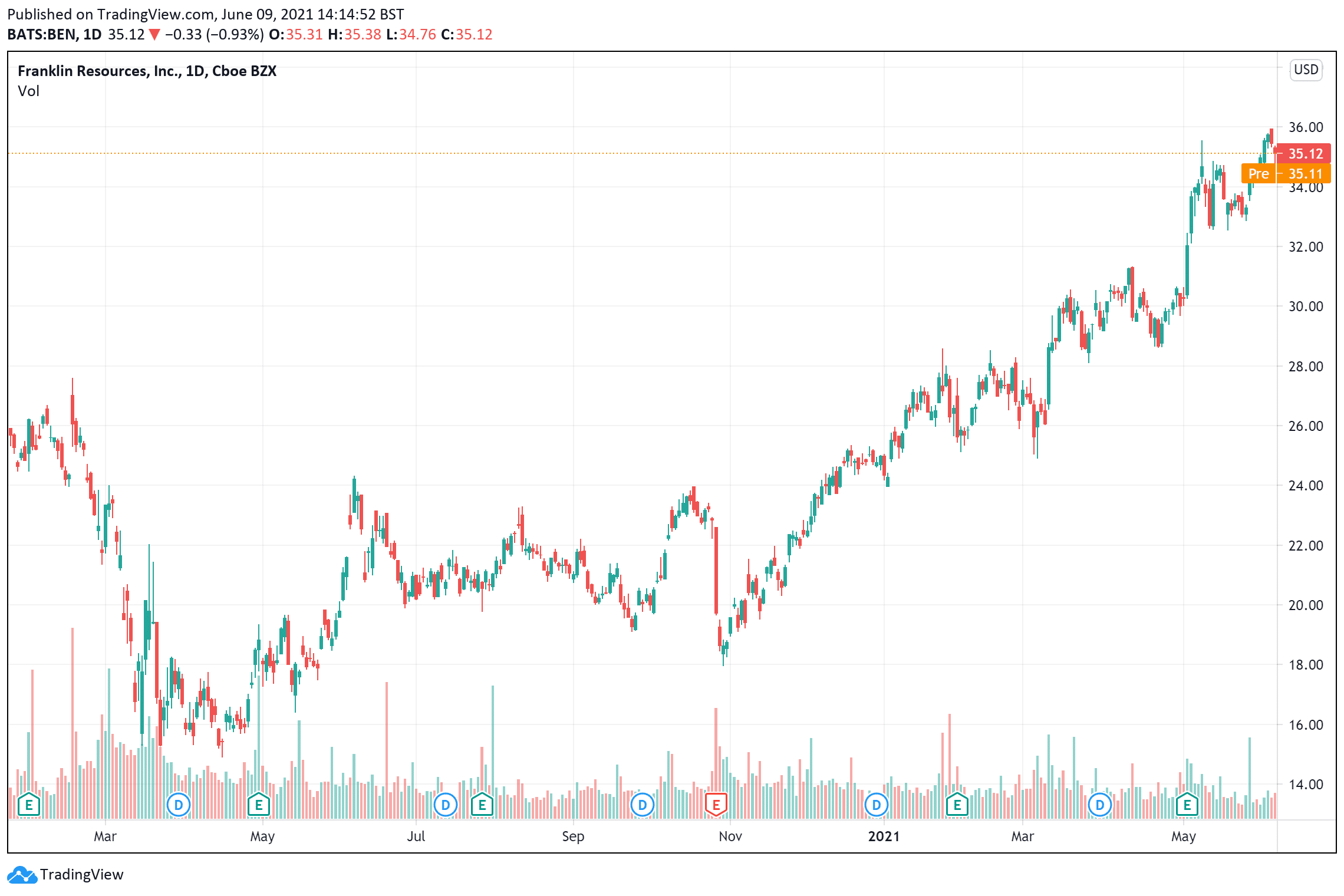Click the Published on TradingView.com header text
Viewport: 1344px width, 896px height.
[206, 14]
